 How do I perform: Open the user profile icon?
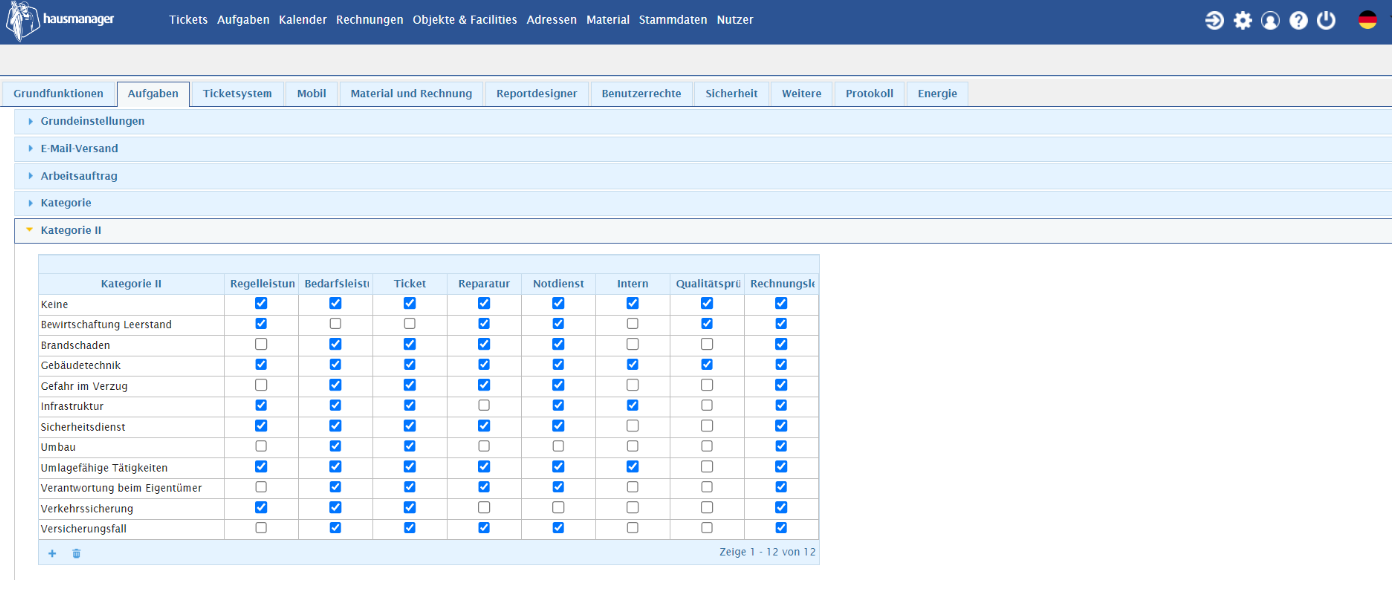pyautogui.click(x=1271, y=20)
